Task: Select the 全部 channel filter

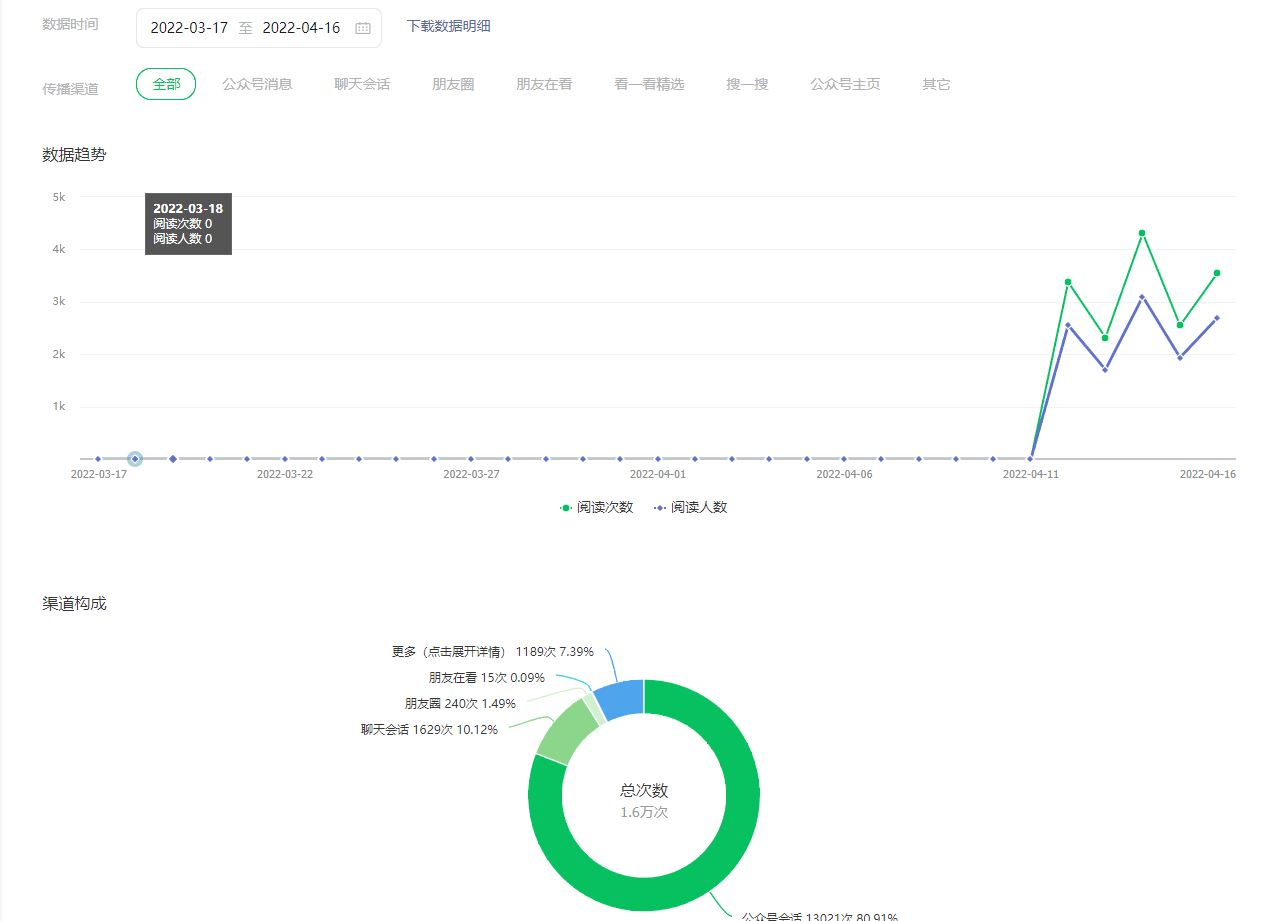Action: (x=166, y=84)
